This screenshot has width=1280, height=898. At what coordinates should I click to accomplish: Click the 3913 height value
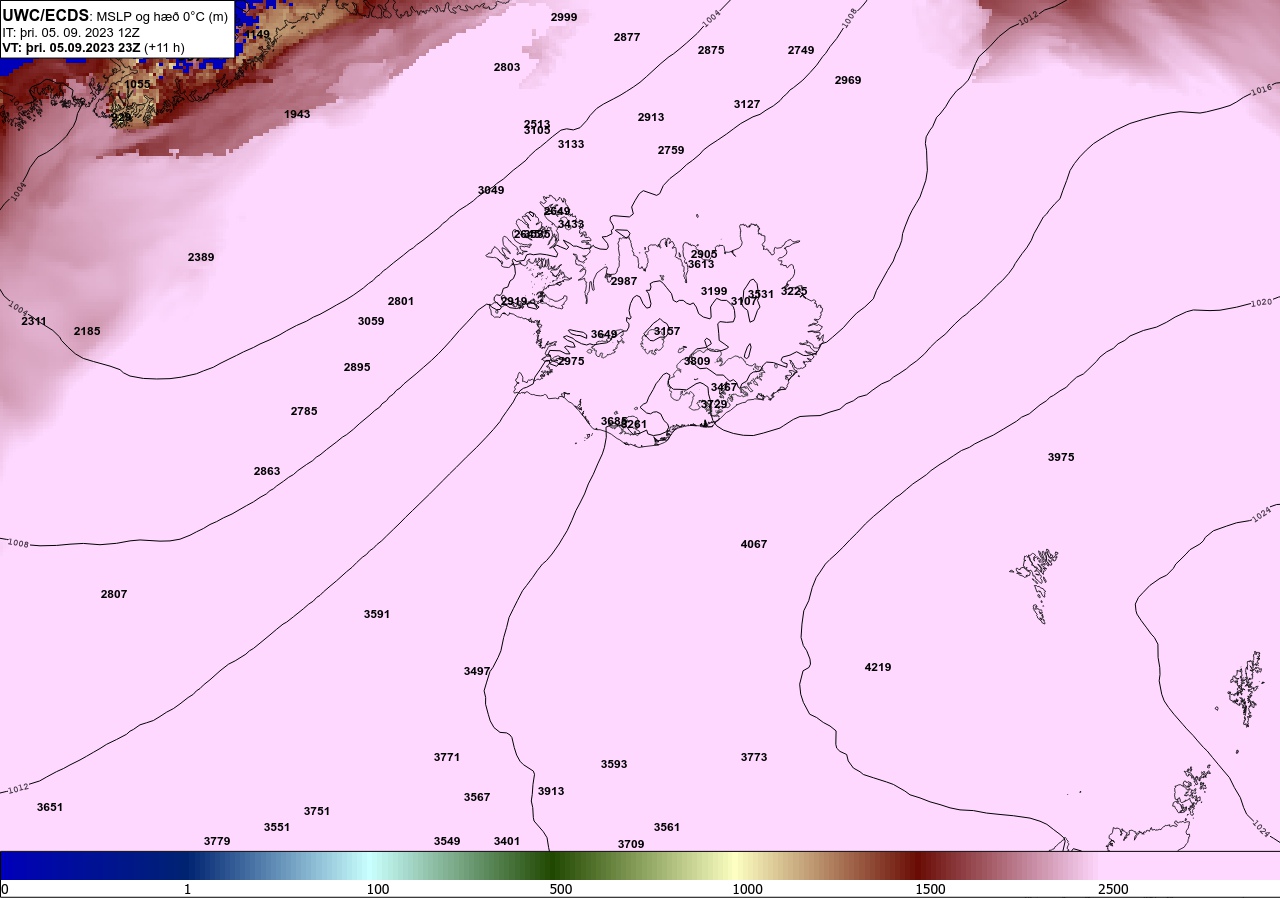(551, 791)
